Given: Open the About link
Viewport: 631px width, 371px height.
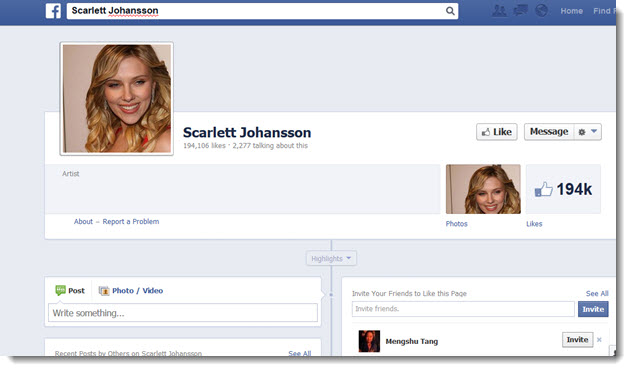Looking at the screenshot, I should [x=83, y=222].
